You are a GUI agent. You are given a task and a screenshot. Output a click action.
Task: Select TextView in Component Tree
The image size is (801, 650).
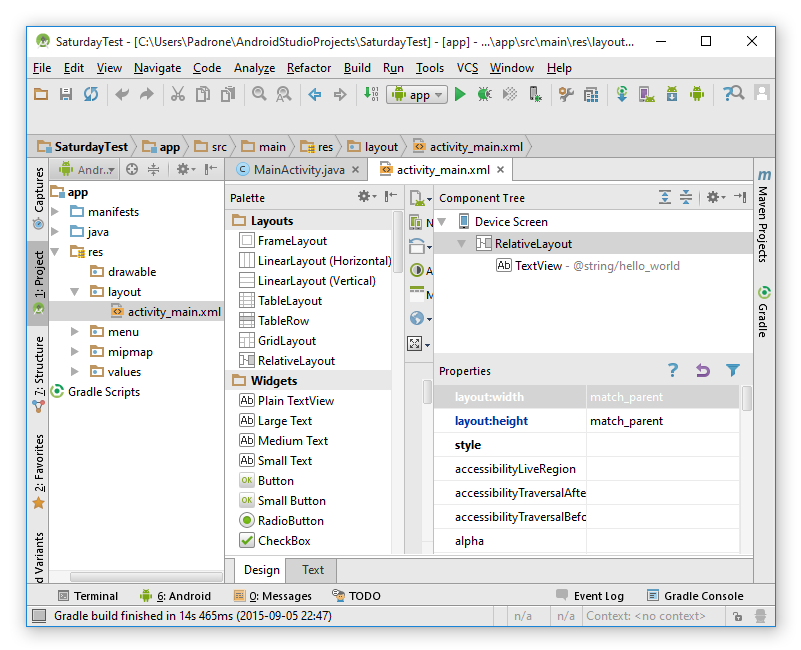tap(587, 266)
